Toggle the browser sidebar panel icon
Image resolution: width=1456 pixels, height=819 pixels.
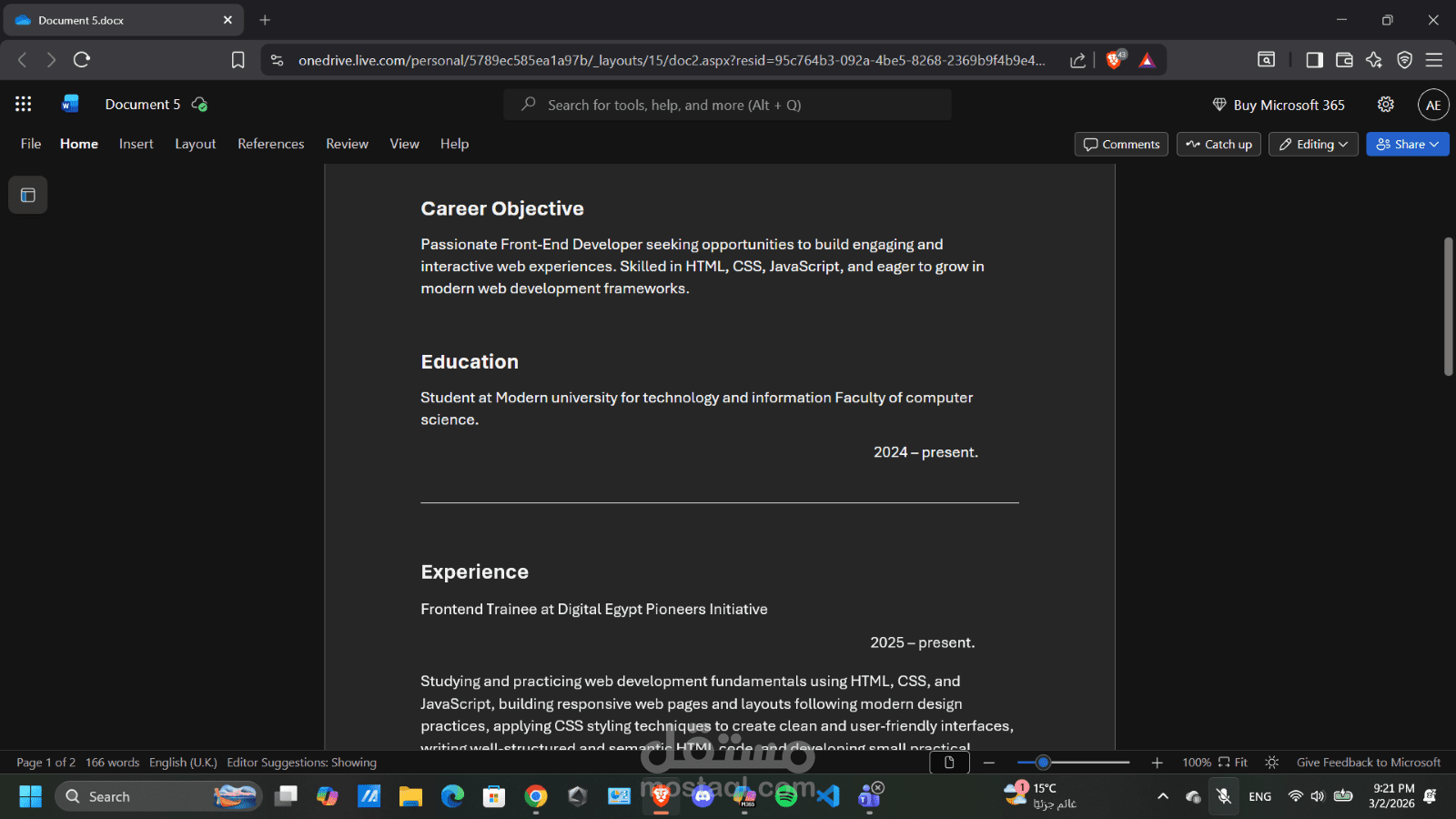click(1314, 60)
